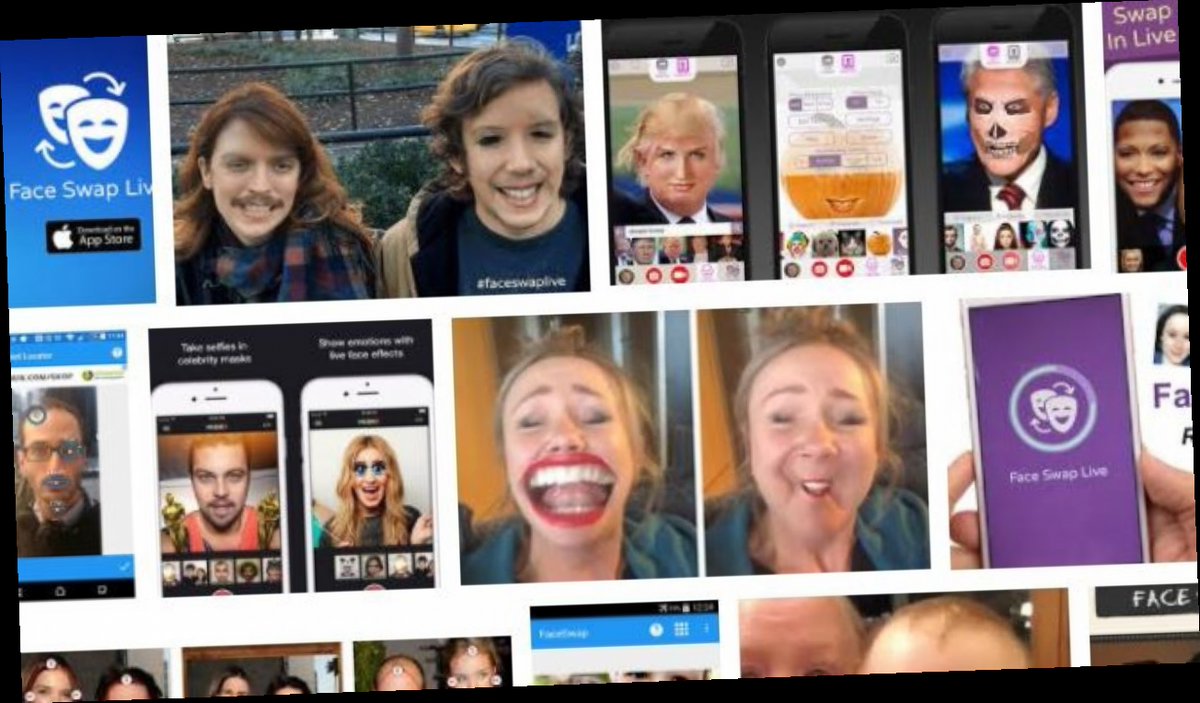This screenshot has height=703, width=1200.
Task: Open the grid view icon in the FaceSwap toolbar
Action: click(x=682, y=628)
